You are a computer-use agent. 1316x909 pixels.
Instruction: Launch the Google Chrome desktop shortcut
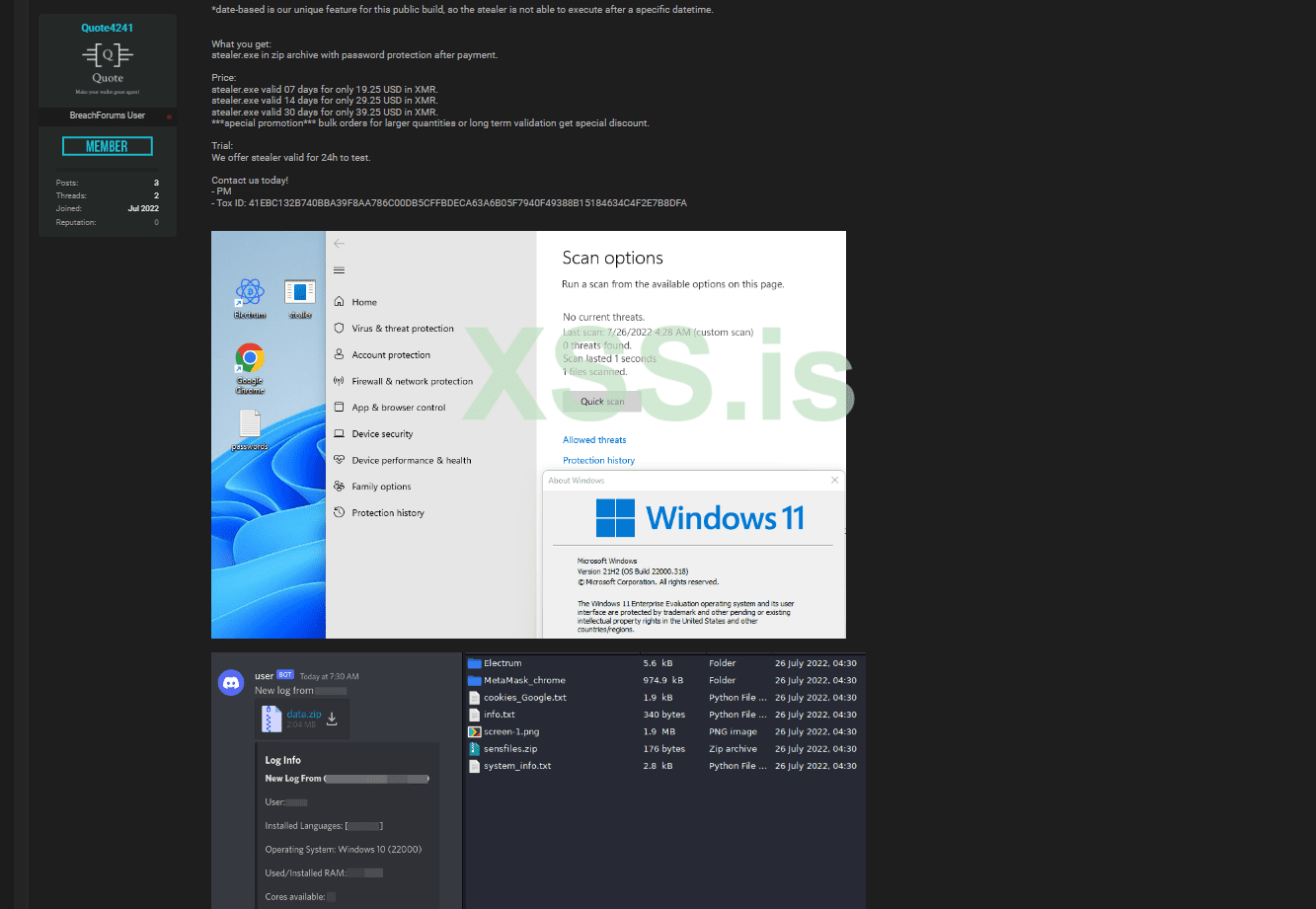click(x=250, y=357)
